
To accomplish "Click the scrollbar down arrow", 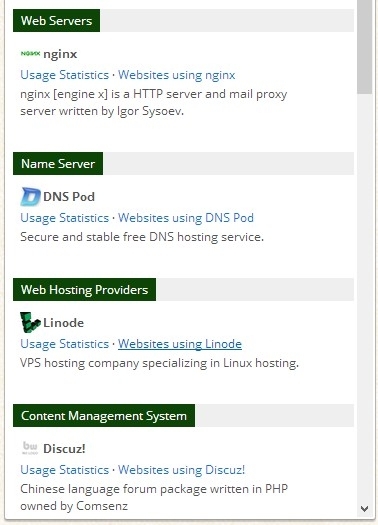I will click(x=364, y=509).
